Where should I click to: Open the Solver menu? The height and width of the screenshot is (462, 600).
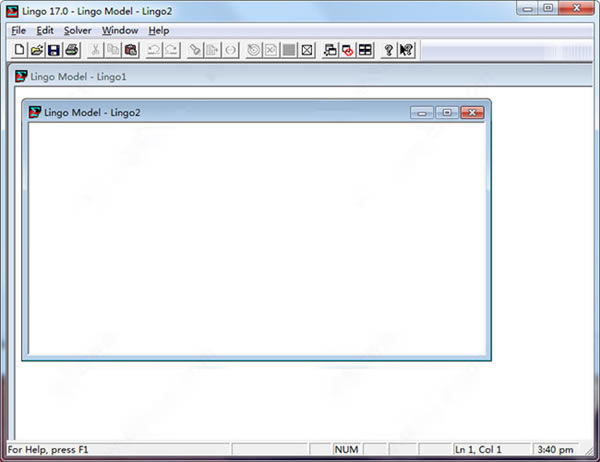tap(78, 30)
